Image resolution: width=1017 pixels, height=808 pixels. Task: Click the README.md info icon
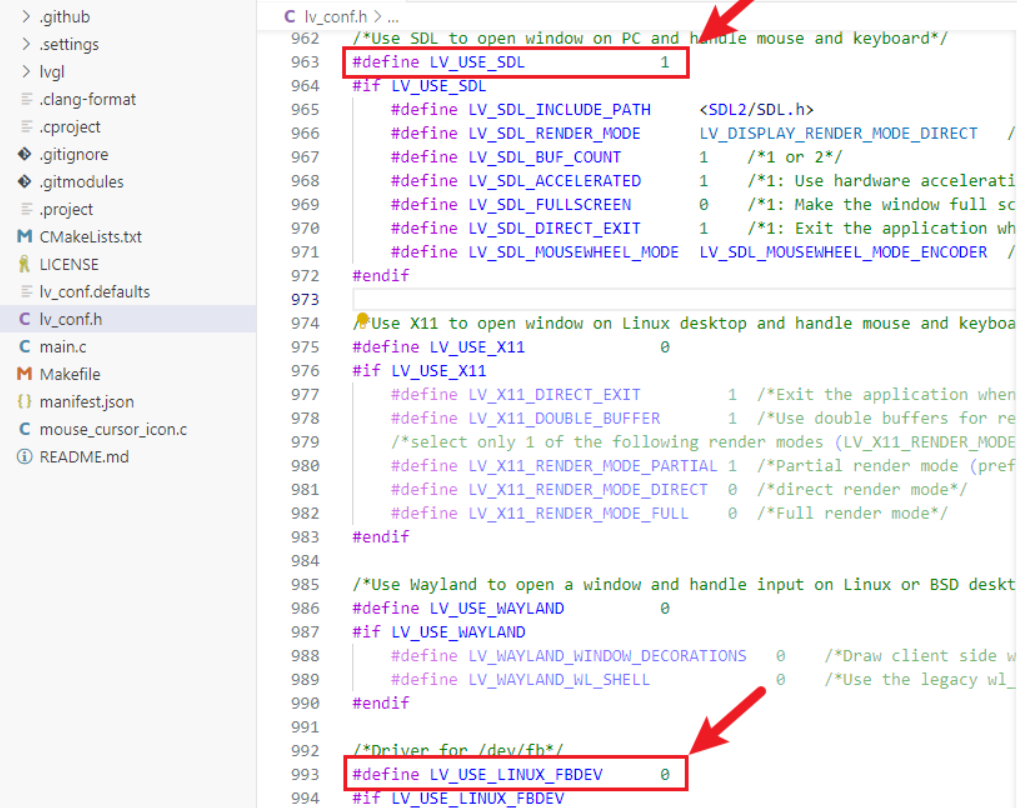(25, 457)
